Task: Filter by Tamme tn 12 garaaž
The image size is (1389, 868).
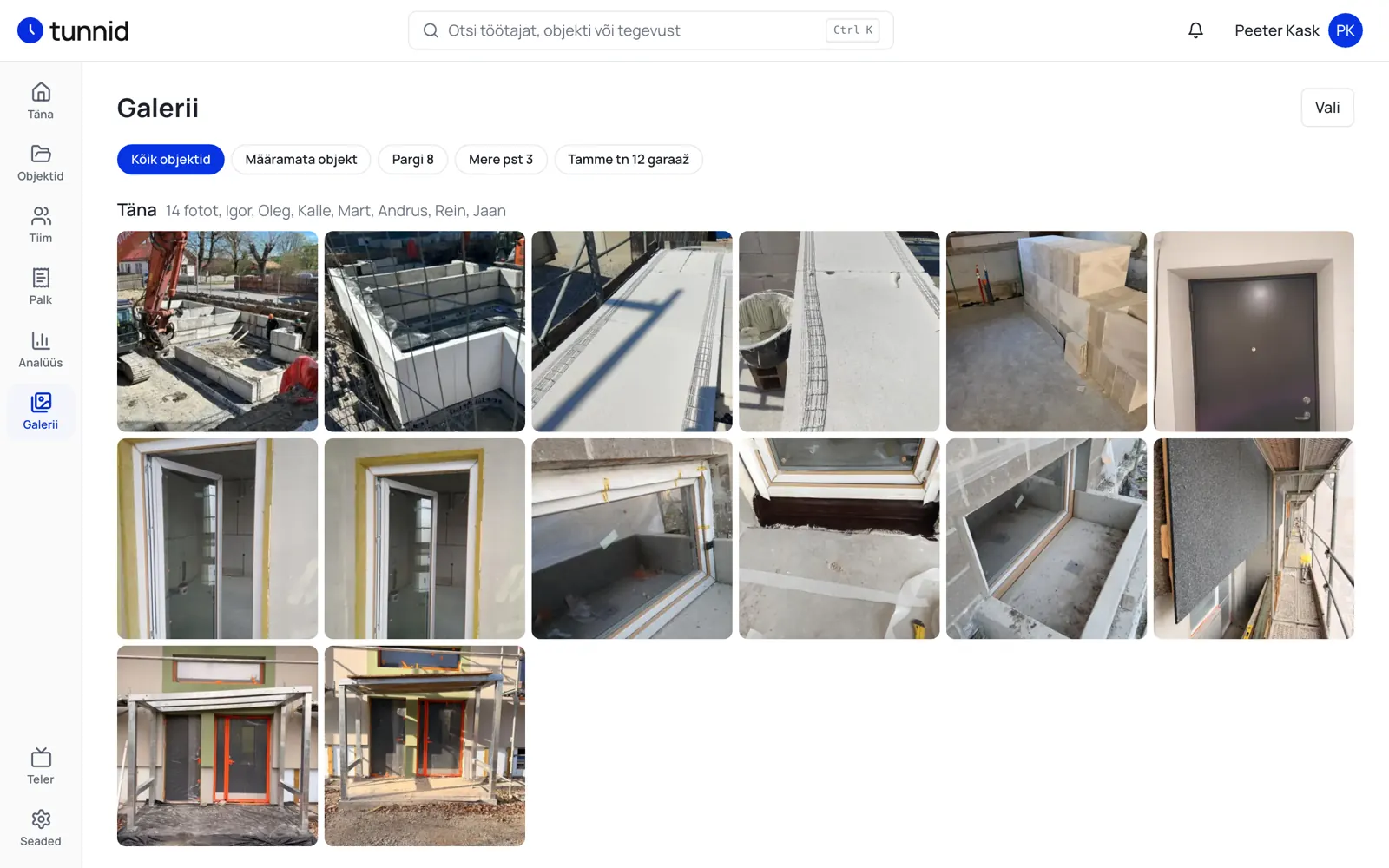Action: click(629, 160)
